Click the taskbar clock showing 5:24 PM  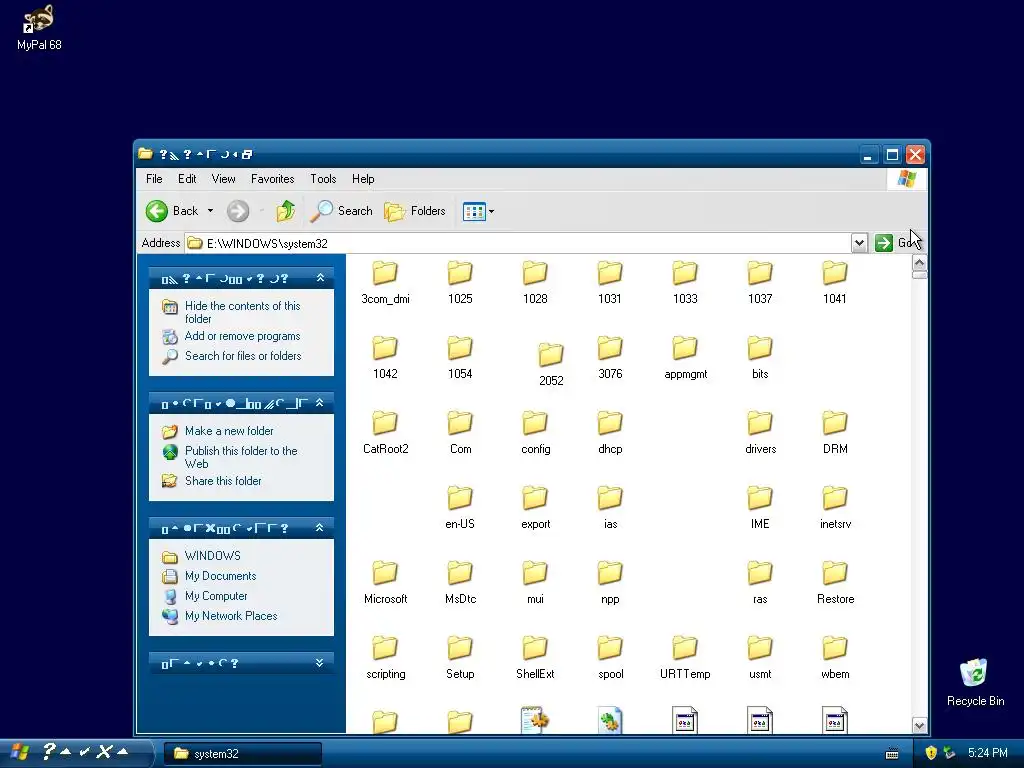(987, 753)
